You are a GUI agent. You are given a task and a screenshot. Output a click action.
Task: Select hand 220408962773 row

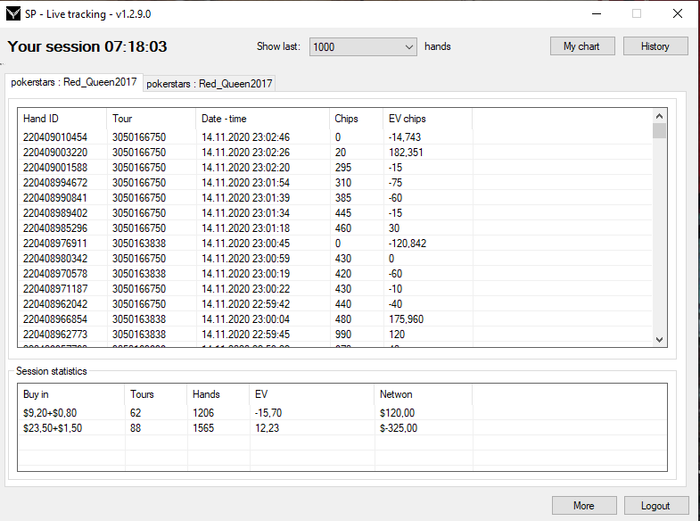(x=335, y=334)
